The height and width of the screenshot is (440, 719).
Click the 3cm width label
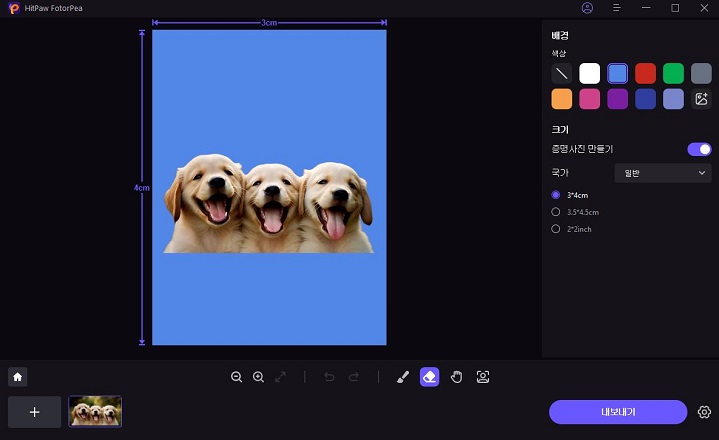click(x=269, y=22)
